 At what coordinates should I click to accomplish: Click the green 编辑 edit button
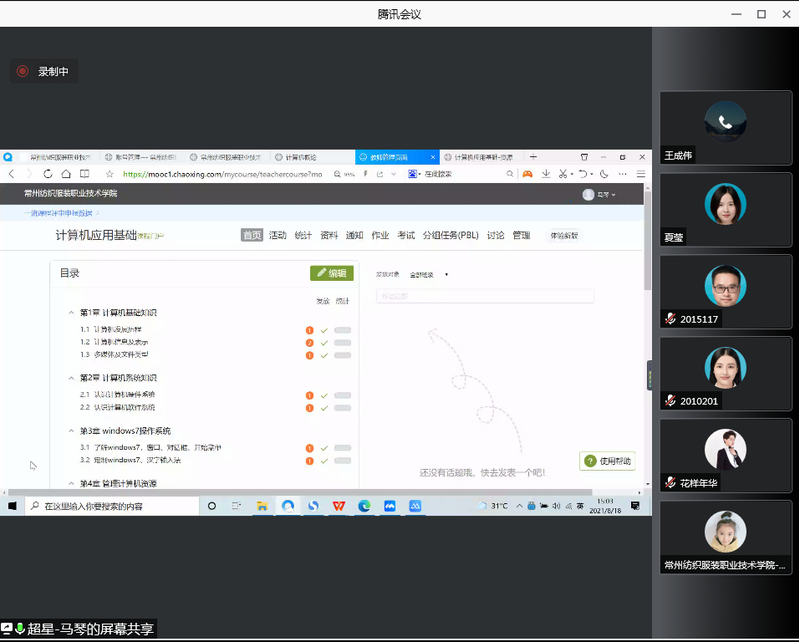[332, 273]
